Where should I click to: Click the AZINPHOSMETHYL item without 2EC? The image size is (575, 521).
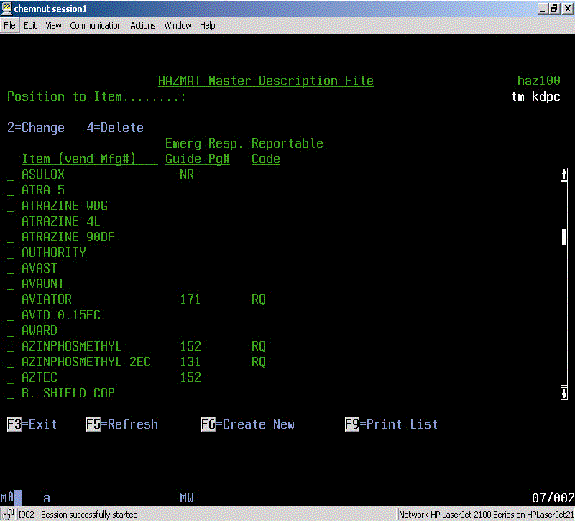[71, 346]
